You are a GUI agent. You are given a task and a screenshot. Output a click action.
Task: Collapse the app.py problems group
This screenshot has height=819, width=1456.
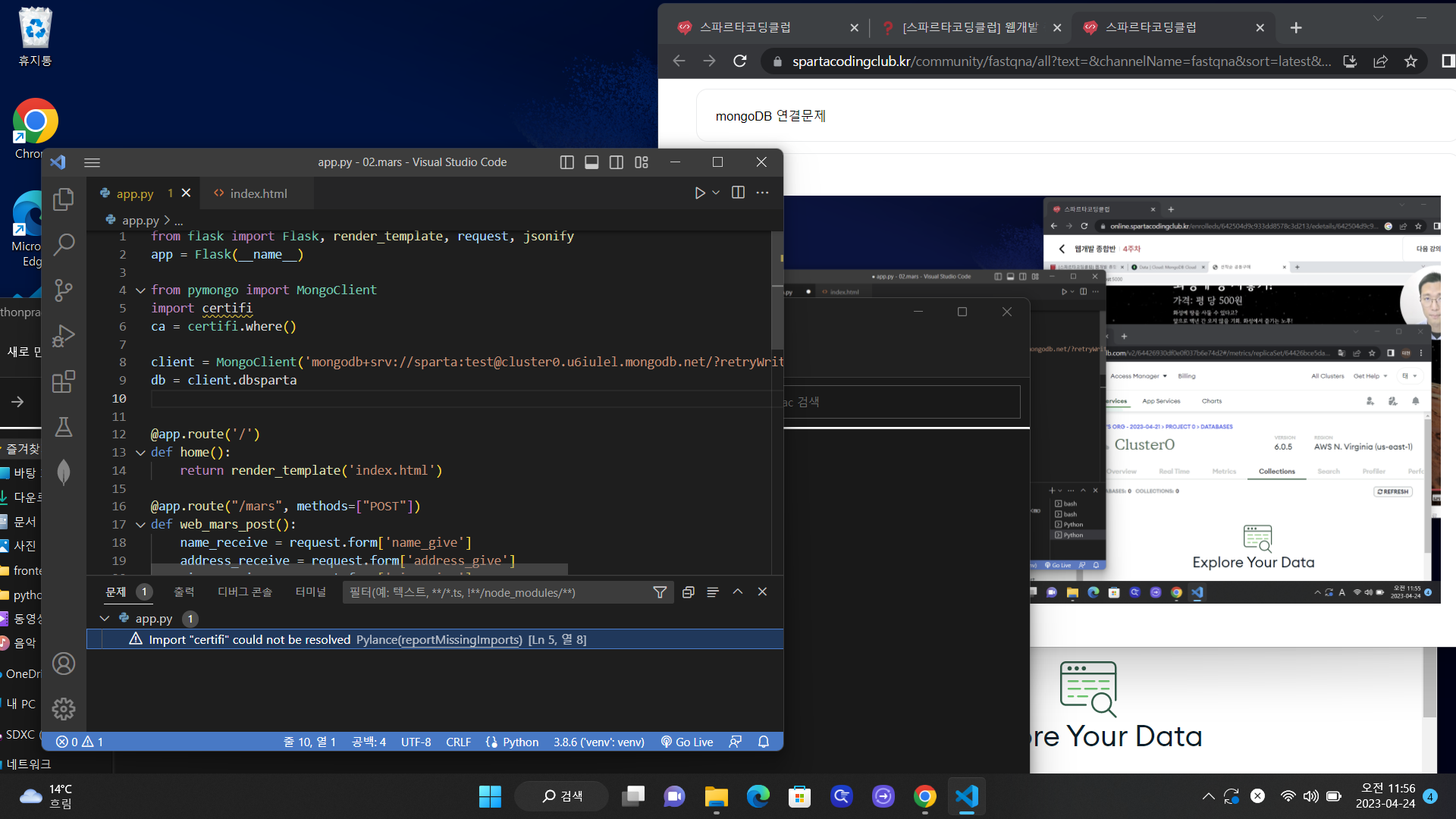point(105,619)
